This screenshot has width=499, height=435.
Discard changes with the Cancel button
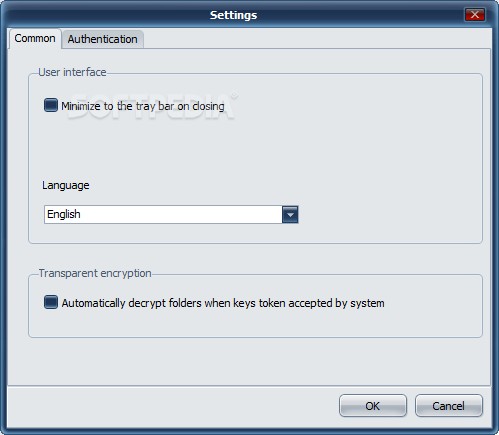coord(449,406)
